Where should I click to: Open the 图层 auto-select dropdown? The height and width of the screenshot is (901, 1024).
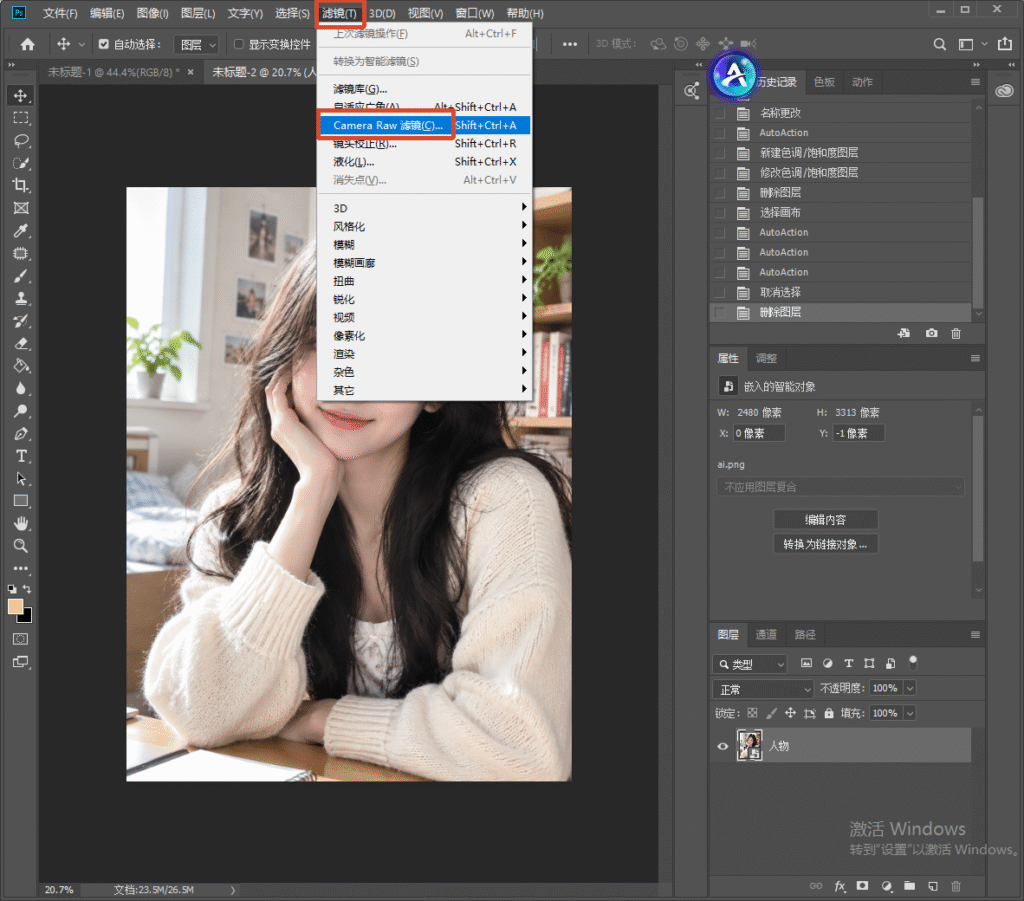tap(196, 44)
